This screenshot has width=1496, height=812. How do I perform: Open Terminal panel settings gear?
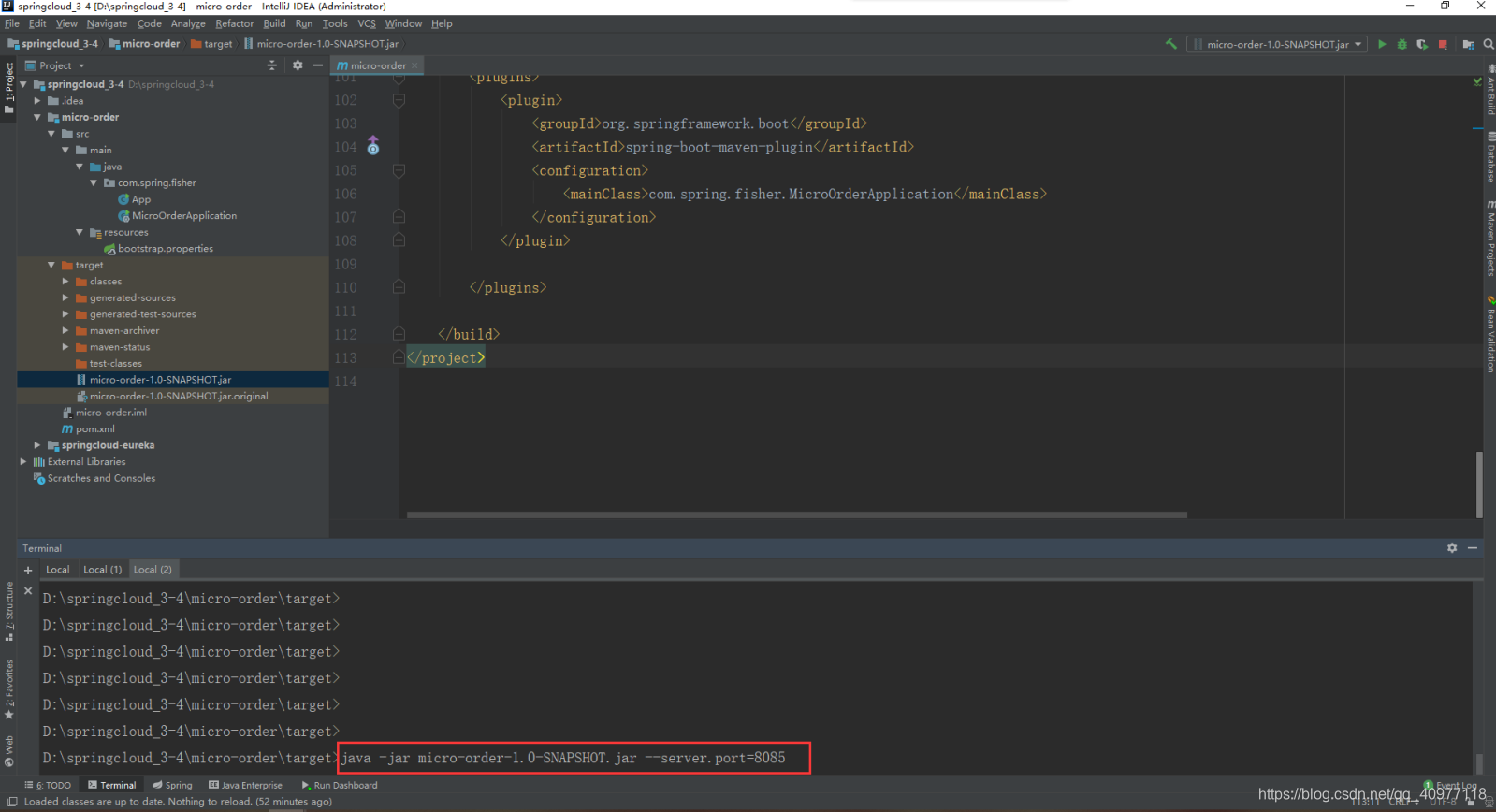tap(1452, 548)
